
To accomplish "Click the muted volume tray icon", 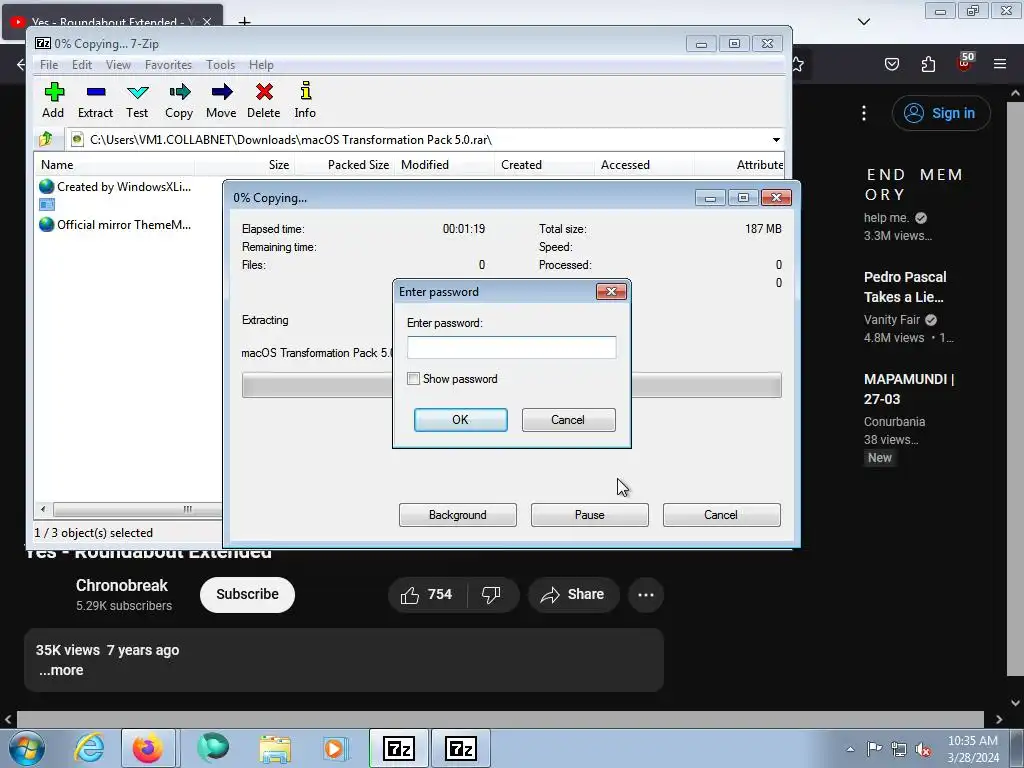I will (x=923, y=749).
